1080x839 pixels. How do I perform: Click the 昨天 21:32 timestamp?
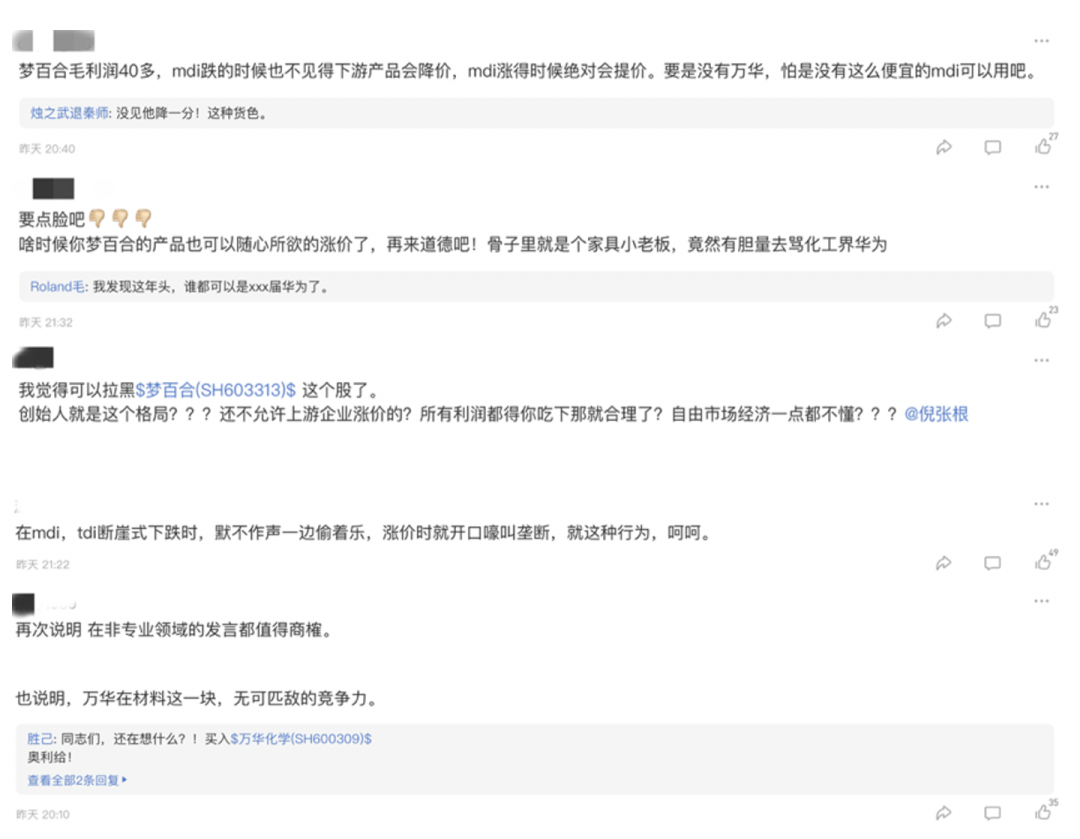[x=45, y=322]
